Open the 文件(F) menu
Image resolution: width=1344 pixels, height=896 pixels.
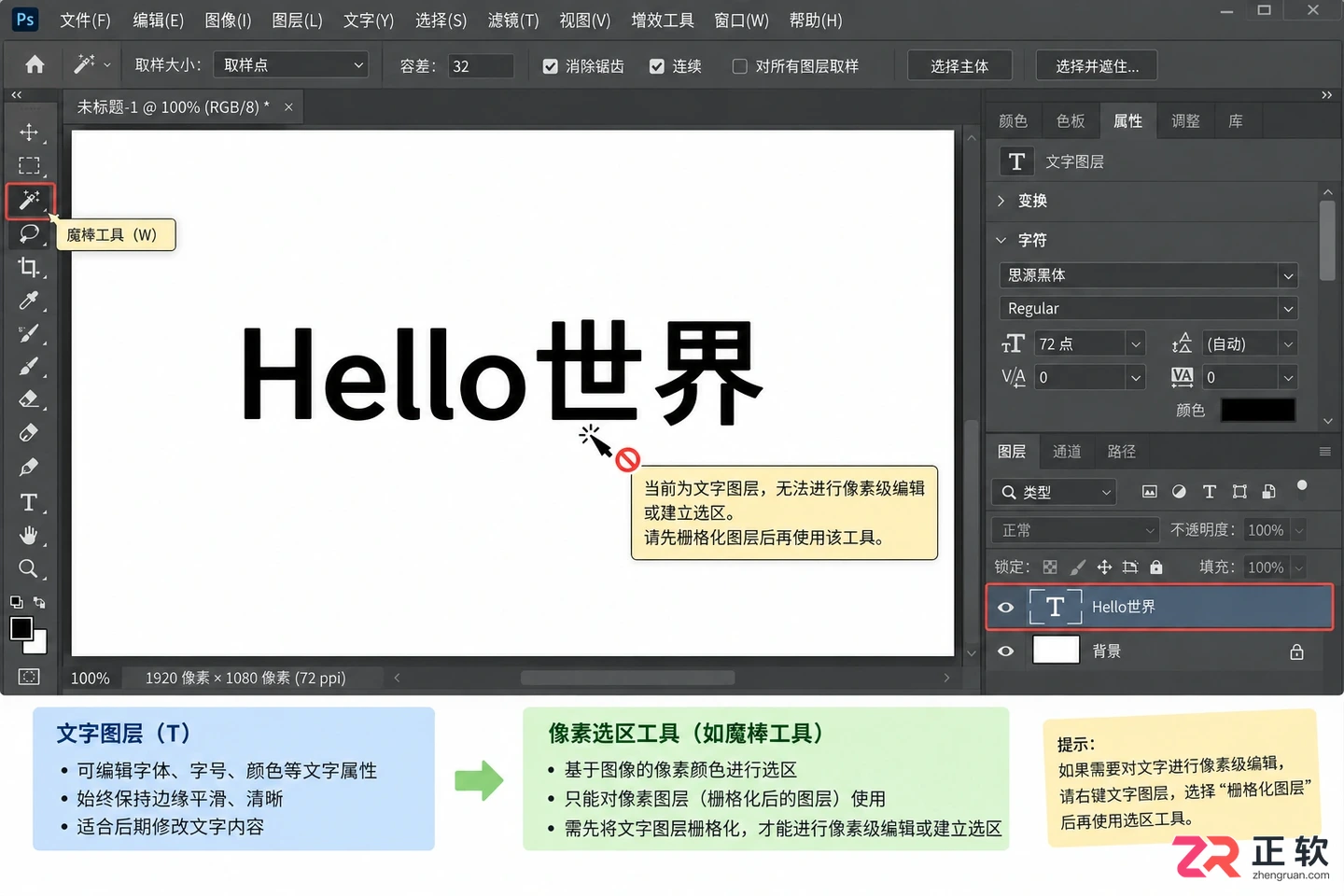(x=85, y=20)
